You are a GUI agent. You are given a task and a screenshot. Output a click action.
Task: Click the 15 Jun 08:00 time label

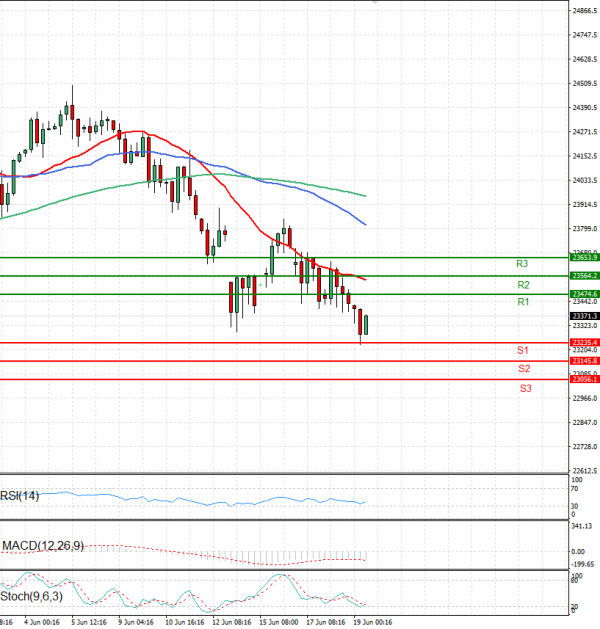tap(279, 622)
